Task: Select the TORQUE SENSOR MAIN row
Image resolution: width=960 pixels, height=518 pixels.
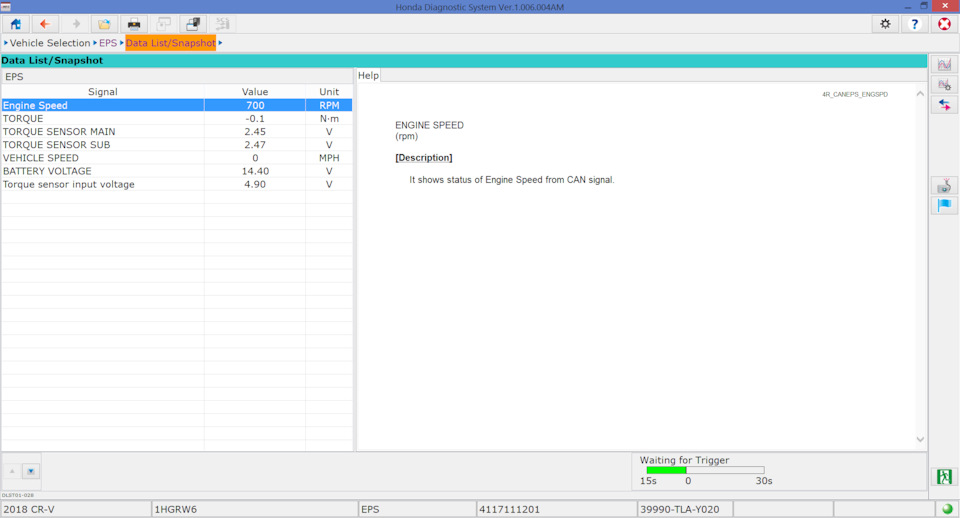Action: pos(176,132)
